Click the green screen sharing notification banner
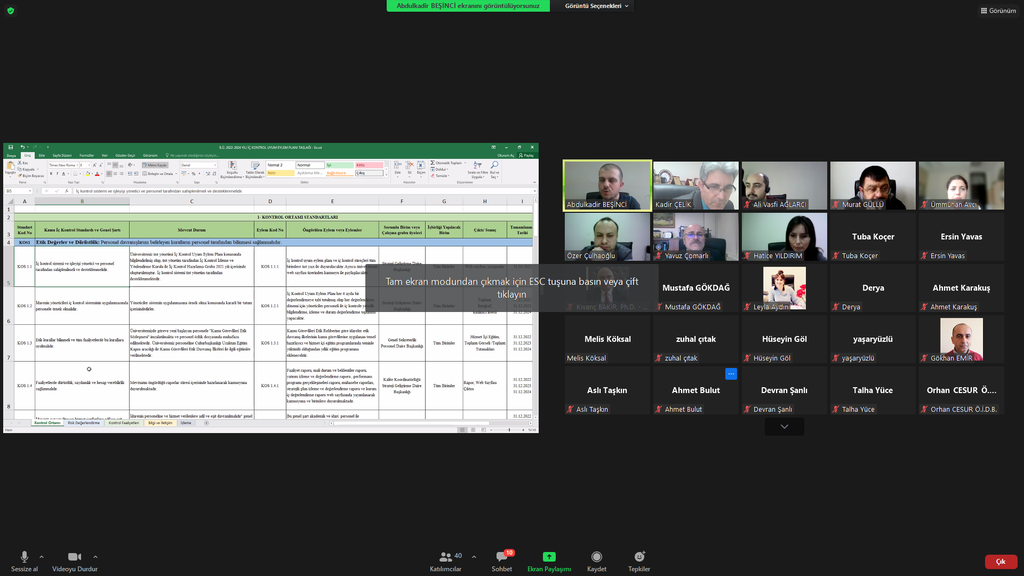The width and height of the screenshot is (1024, 576). pyautogui.click(x=468, y=6)
